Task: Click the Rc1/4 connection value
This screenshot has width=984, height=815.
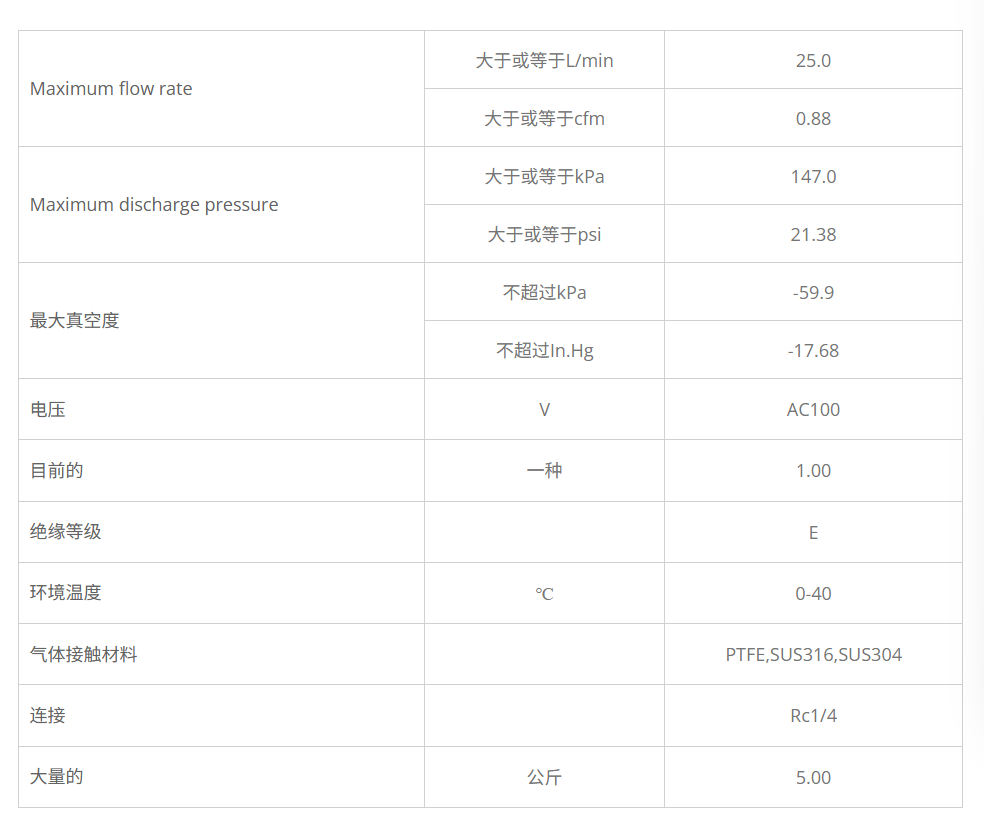Action: [813, 716]
